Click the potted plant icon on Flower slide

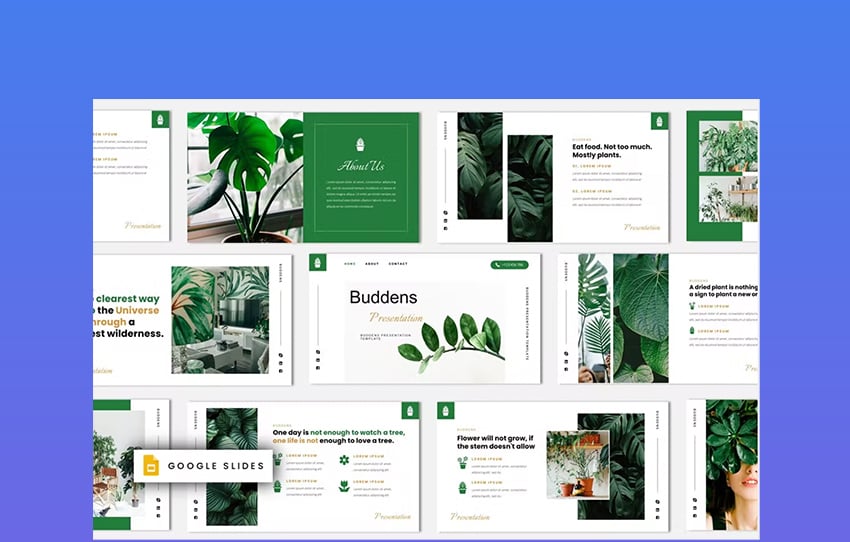click(x=463, y=462)
